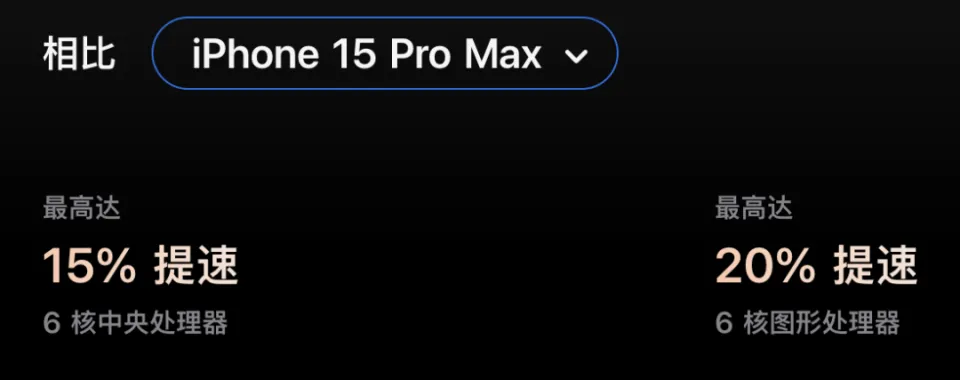Open the iPhone 15 Pro Max dropdown
Image resolution: width=960 pixels, height=380 pixels.
[x=385, y=53]
